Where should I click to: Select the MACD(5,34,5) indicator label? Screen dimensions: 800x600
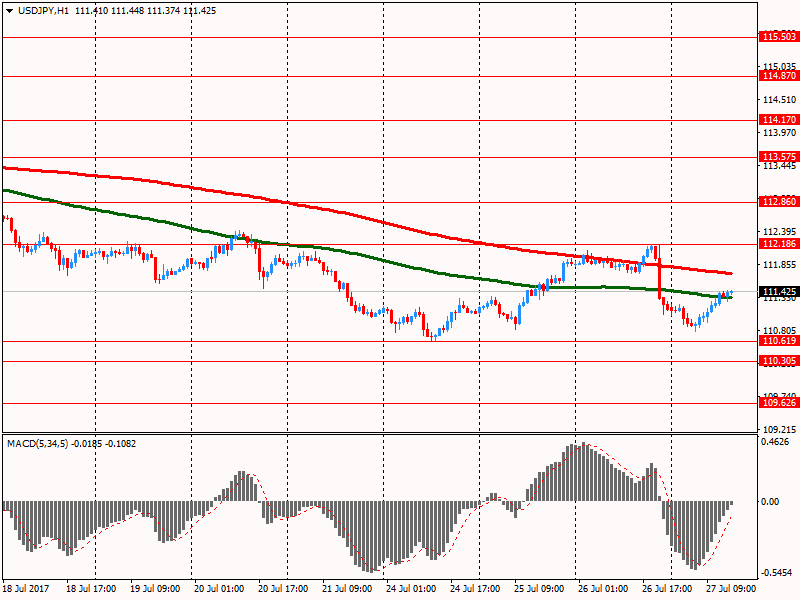pyautogui.click(x=38, y=444)
